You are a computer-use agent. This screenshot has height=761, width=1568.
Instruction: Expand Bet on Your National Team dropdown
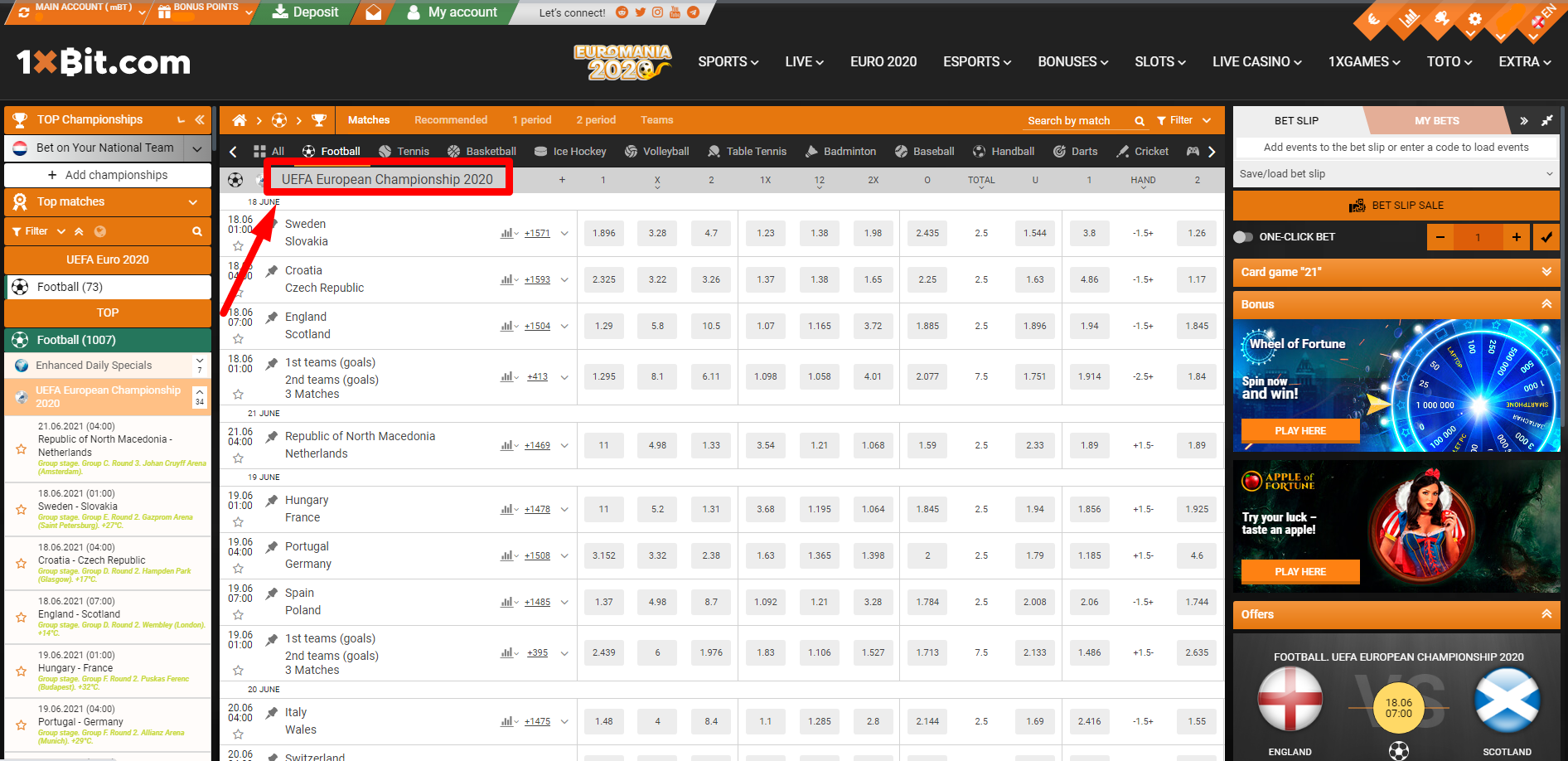click(196, 149)
